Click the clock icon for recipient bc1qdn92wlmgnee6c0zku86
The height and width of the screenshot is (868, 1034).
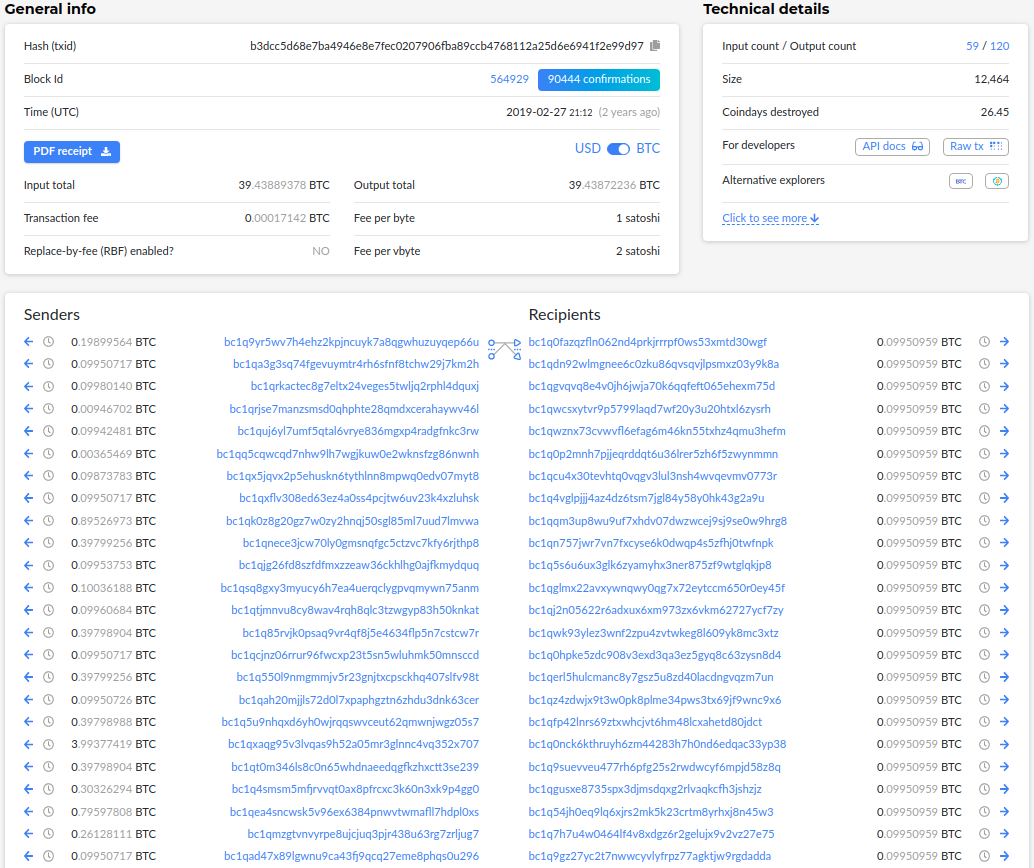(x=984, y=363)
